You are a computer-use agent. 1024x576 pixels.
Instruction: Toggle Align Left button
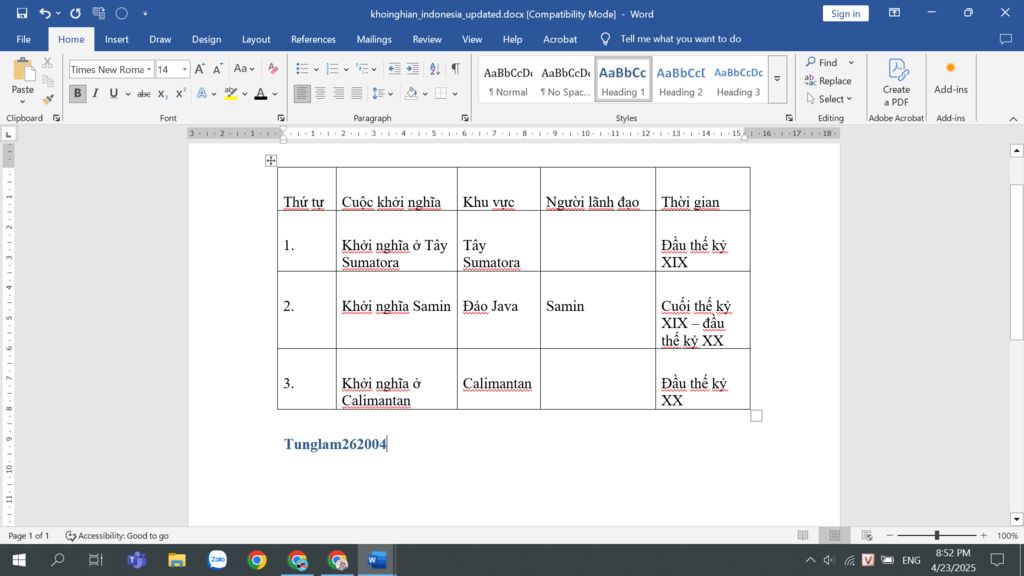pyautogui.click(x=302, y=93)
